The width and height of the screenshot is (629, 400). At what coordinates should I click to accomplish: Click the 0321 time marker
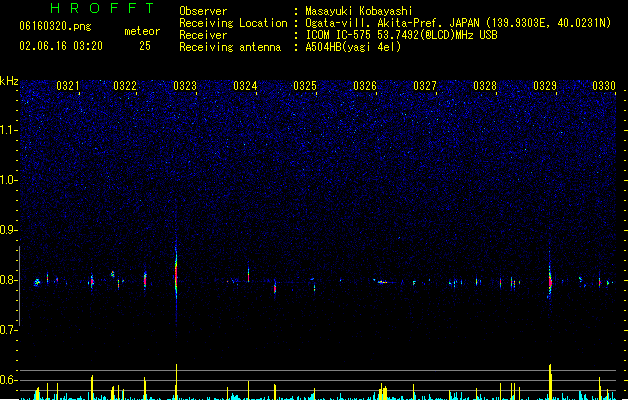[x=68, y=86]
